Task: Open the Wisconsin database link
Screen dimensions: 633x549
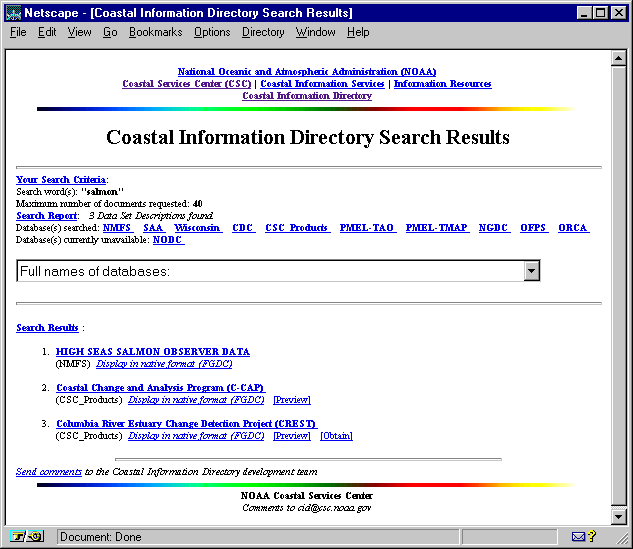Action: pyautogui.click(x=197, y=228)
